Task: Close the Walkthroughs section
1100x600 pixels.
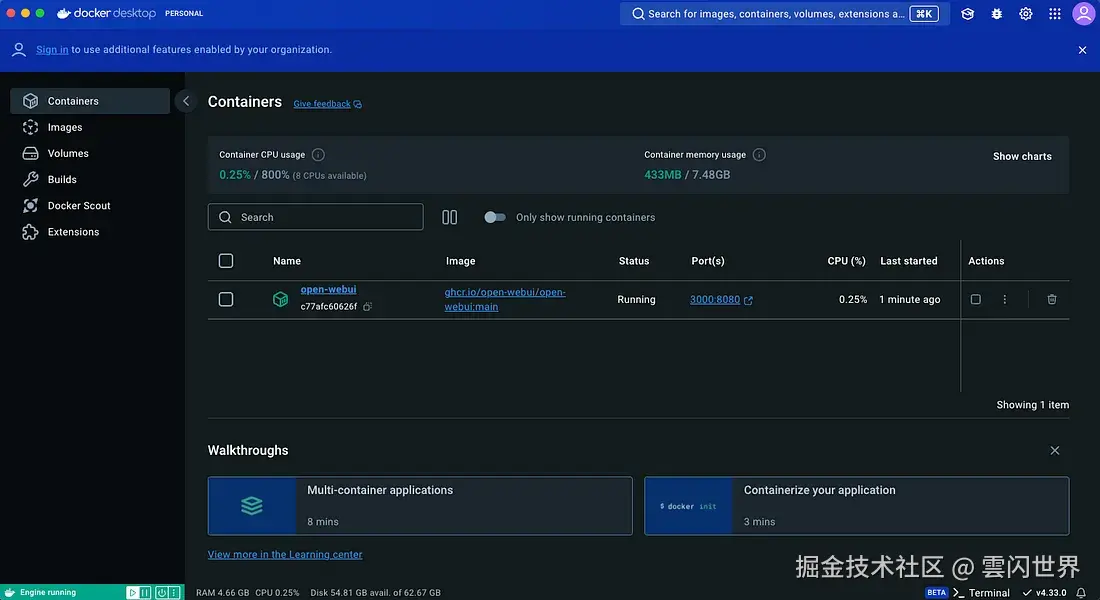Action: click(x=1054, y=451)
